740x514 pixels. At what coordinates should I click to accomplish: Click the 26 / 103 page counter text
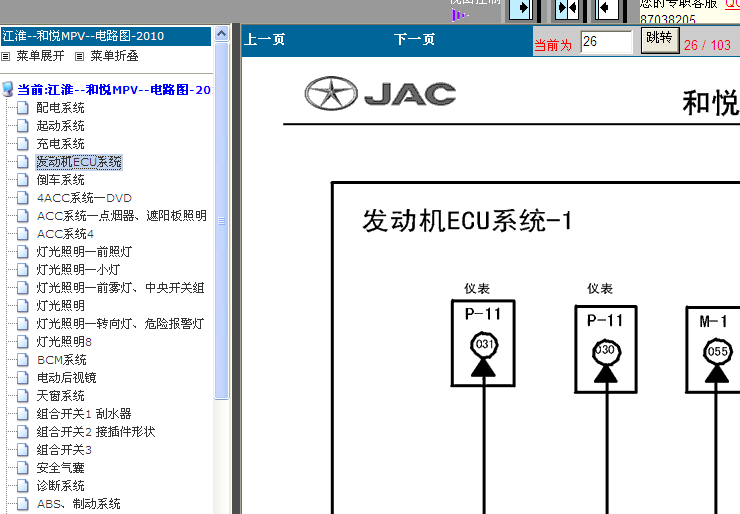coord(707,45)
